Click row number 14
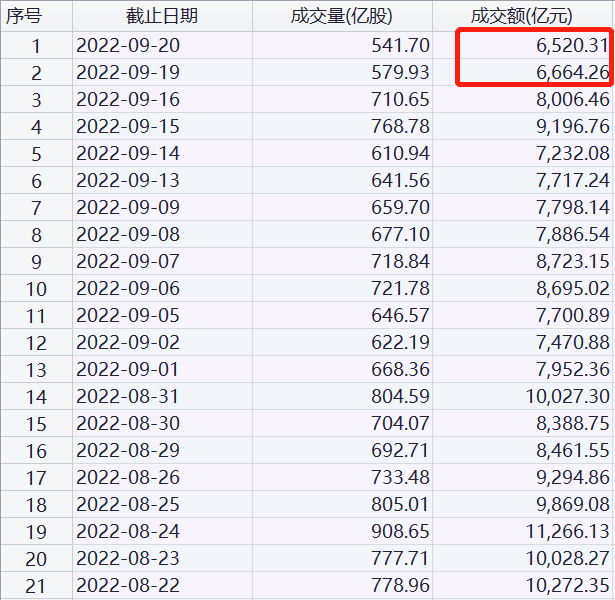Viewport: 615px width, 600px height. point(36,397)
